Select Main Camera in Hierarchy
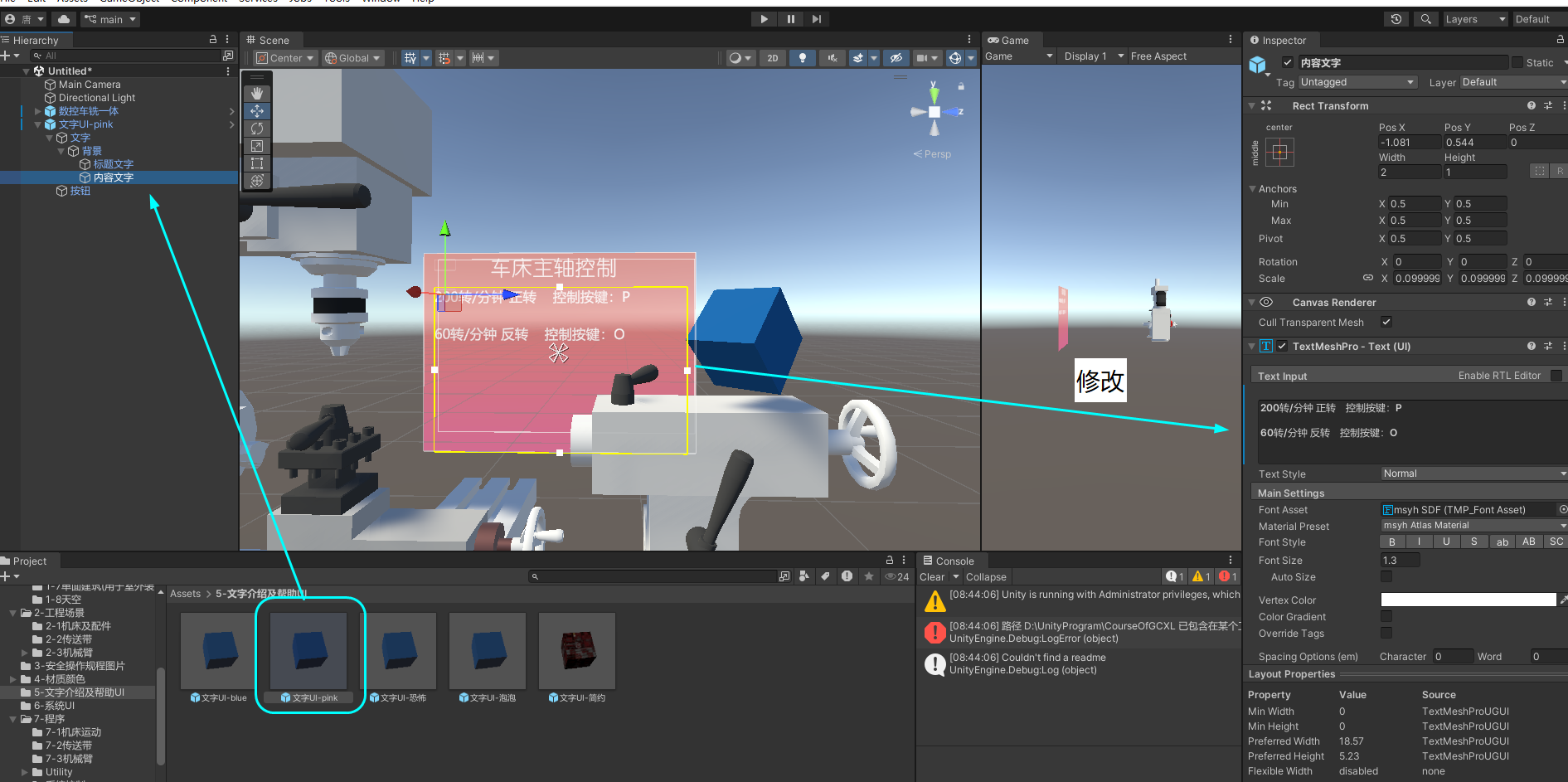 point(90,85)
